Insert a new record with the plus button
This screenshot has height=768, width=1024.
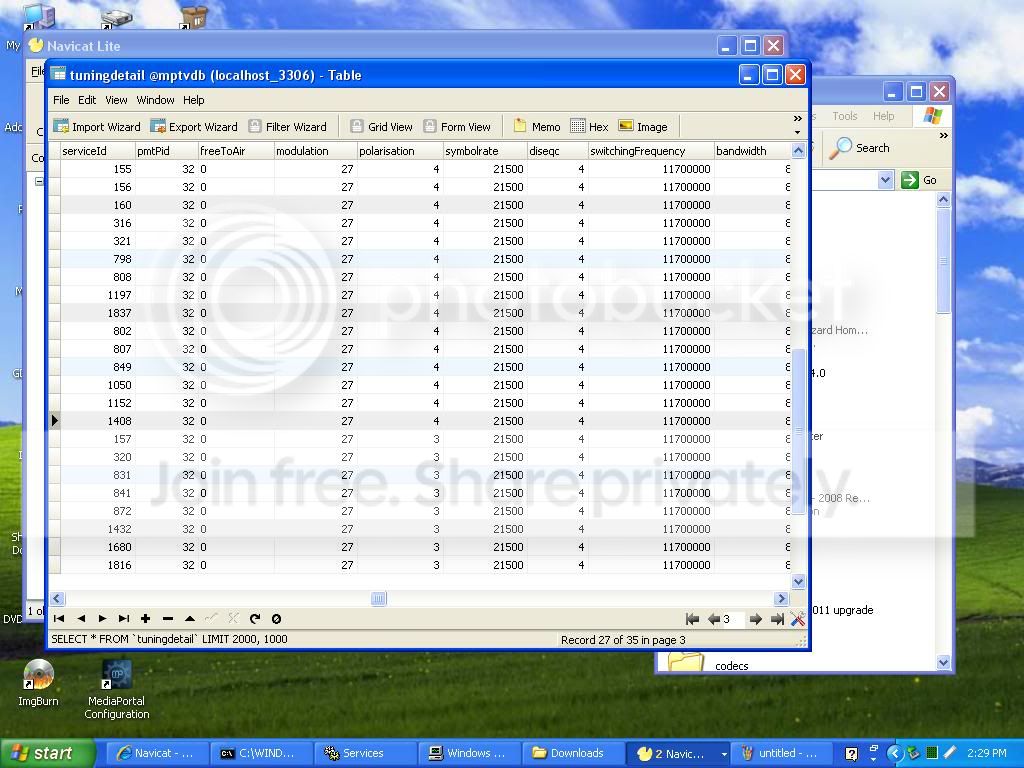(146, 618)
